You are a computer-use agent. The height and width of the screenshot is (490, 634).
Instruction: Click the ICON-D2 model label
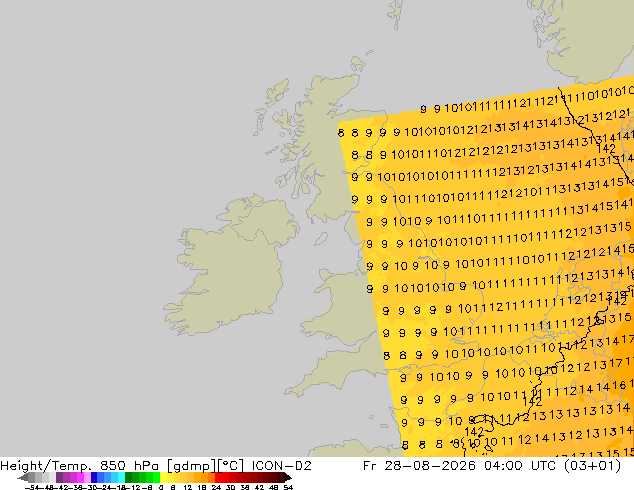tap(281, 466)
